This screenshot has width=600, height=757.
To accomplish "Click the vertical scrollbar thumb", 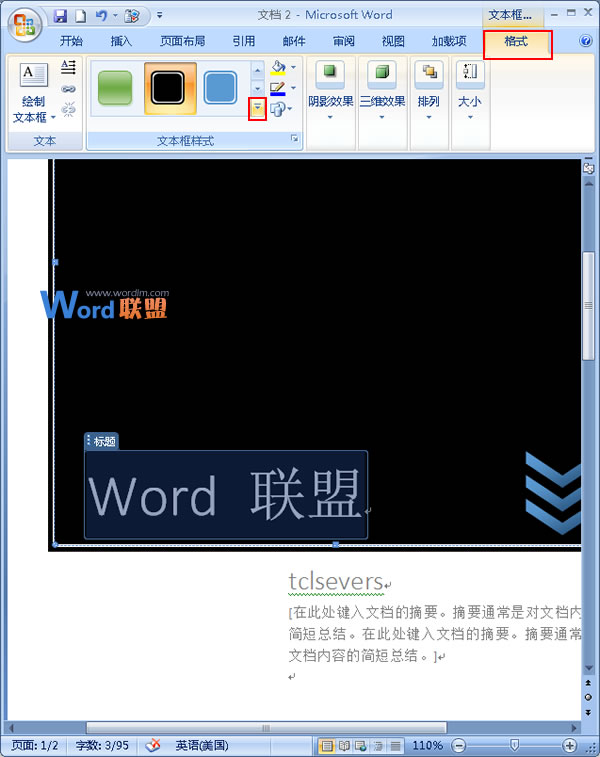I will pos(588,306).
